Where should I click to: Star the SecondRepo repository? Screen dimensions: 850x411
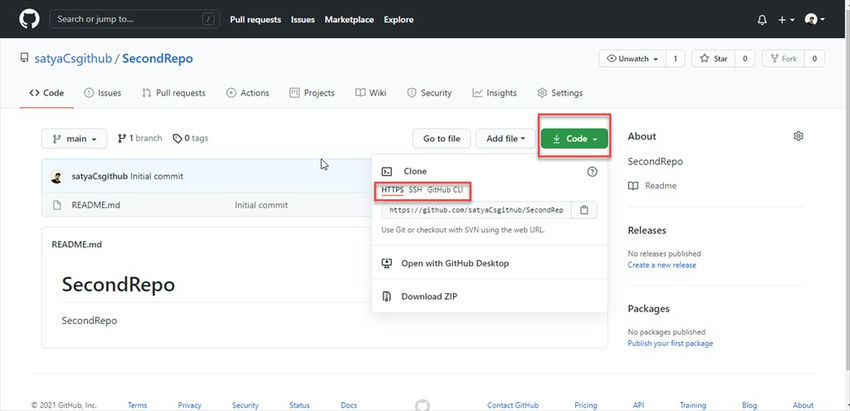coord(714,59)
